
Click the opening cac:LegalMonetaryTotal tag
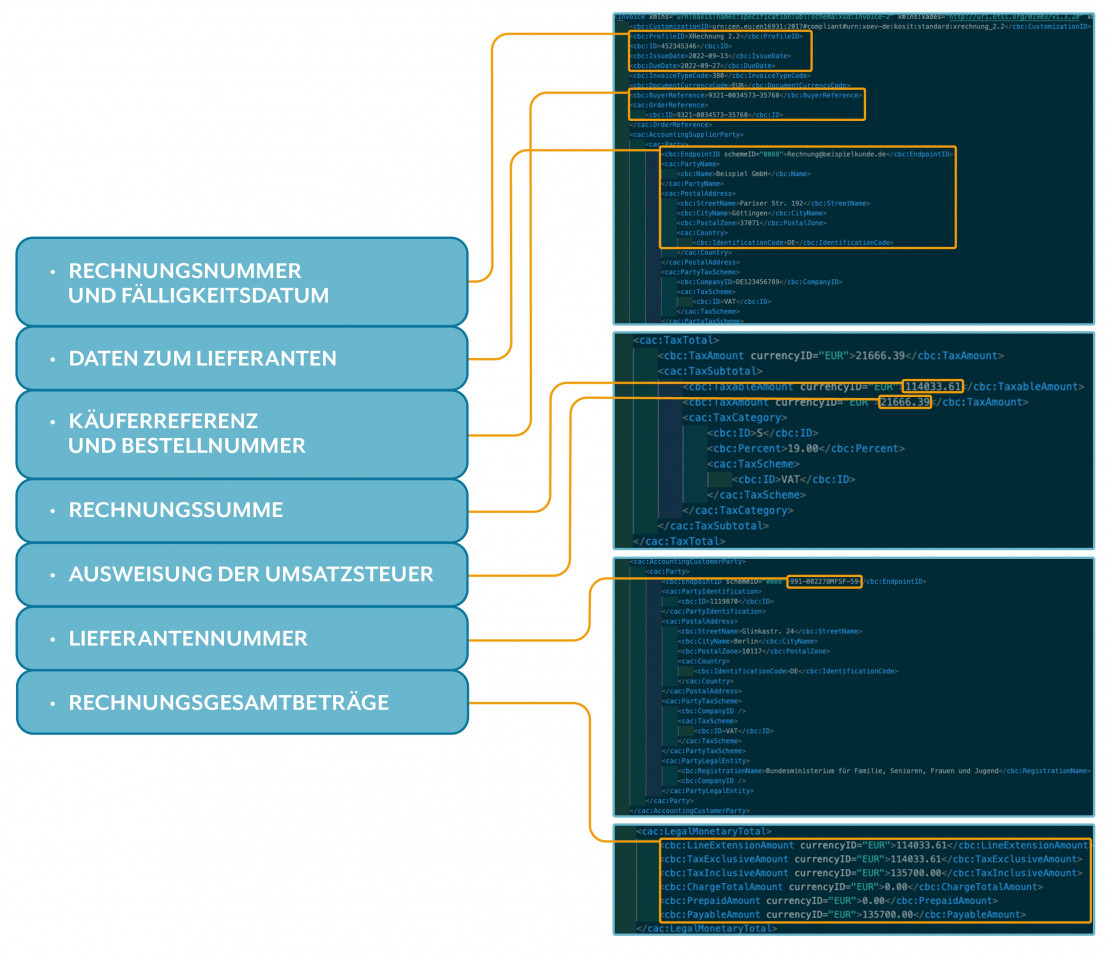tap(704, 831)
